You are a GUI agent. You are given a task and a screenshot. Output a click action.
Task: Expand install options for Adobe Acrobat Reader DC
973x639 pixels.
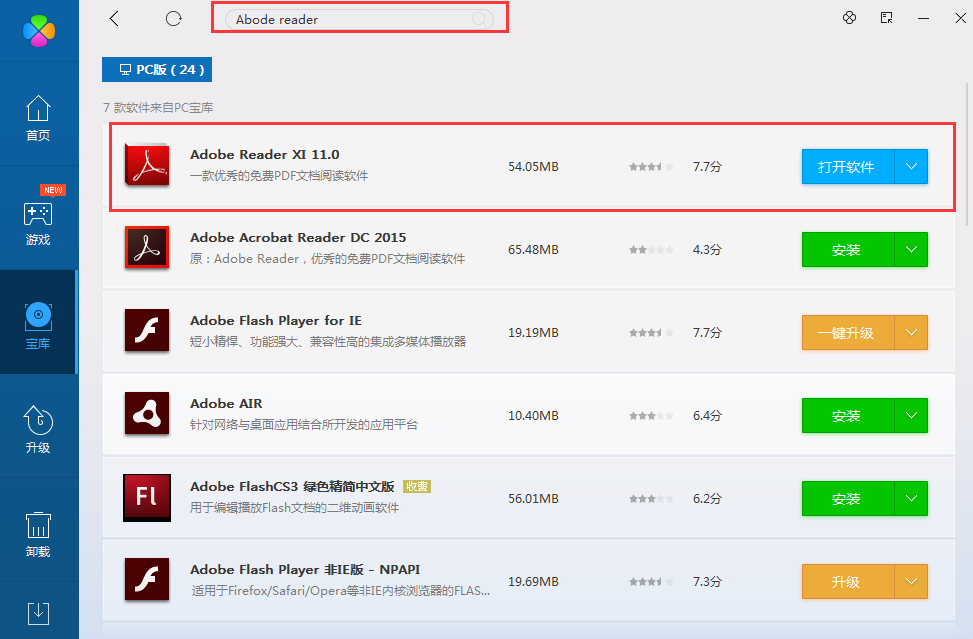click(911, 249)
